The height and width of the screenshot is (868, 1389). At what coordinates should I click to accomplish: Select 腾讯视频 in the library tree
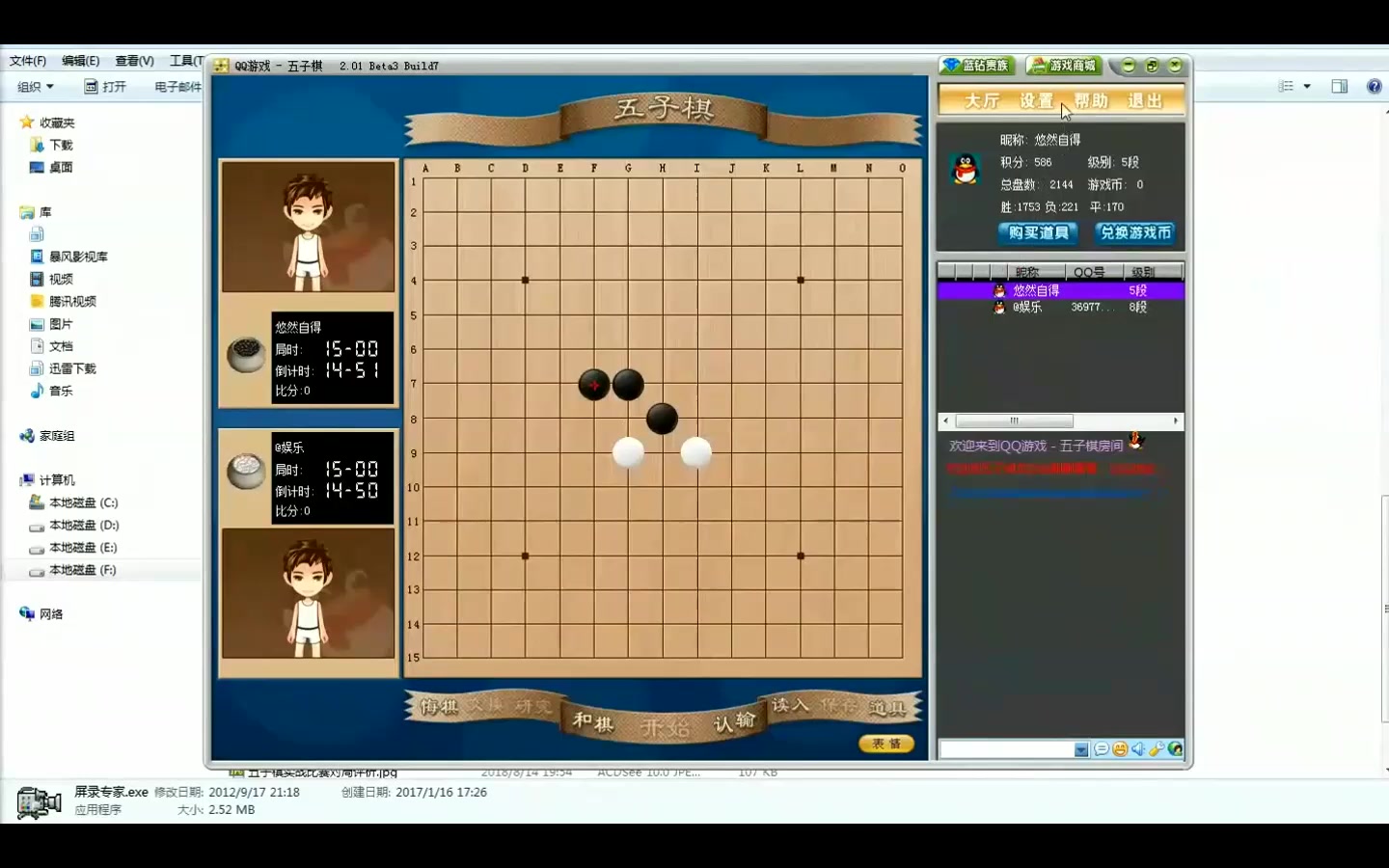click(x=63, y=301)
